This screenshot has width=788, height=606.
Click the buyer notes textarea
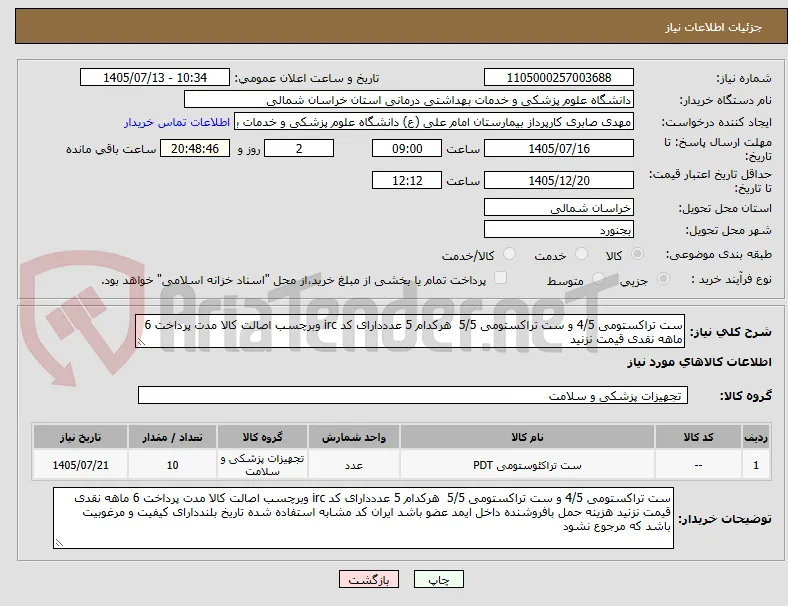point(363,518)
